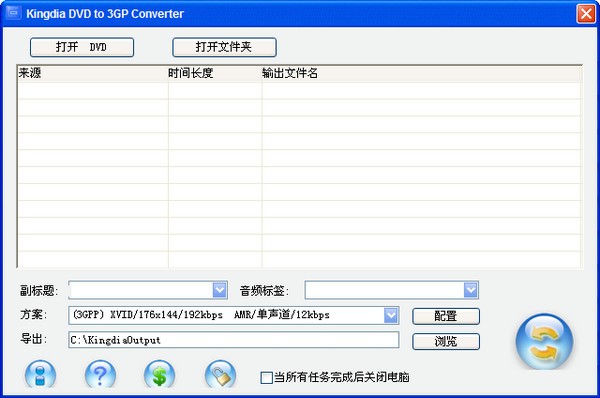Expand the 副标题 dropdown arrow
This screenshot has height=398, width=600.
tap(220, 290)
